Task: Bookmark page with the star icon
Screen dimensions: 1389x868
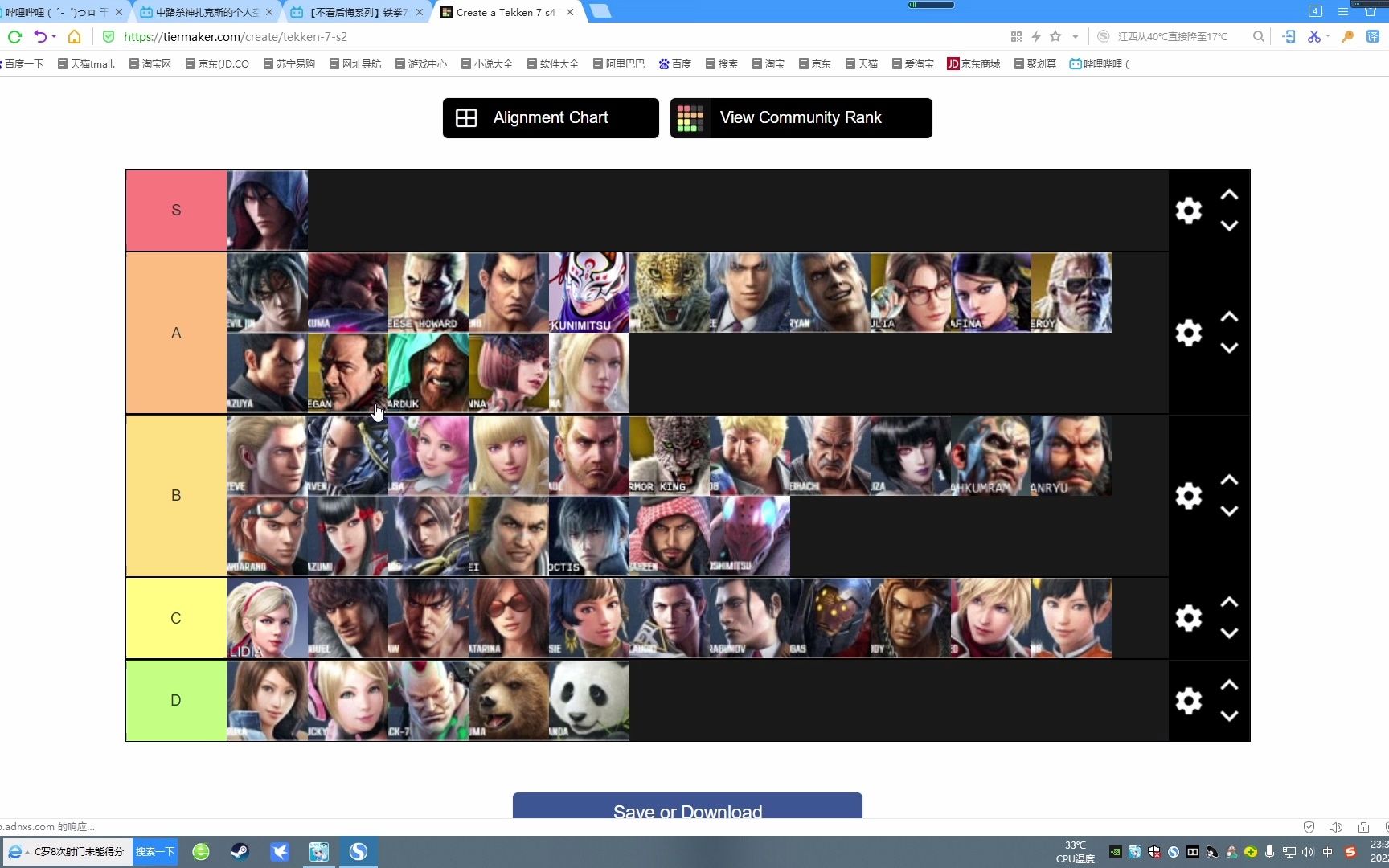Action: point(1055,36)
